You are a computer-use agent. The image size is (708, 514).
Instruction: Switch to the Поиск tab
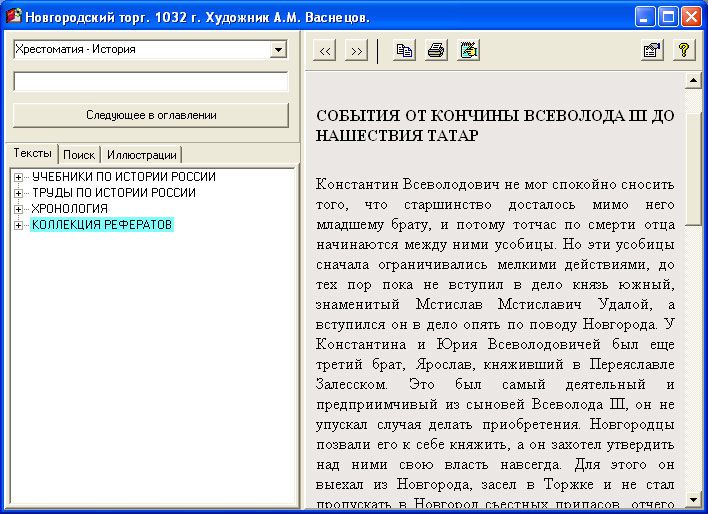79,155
